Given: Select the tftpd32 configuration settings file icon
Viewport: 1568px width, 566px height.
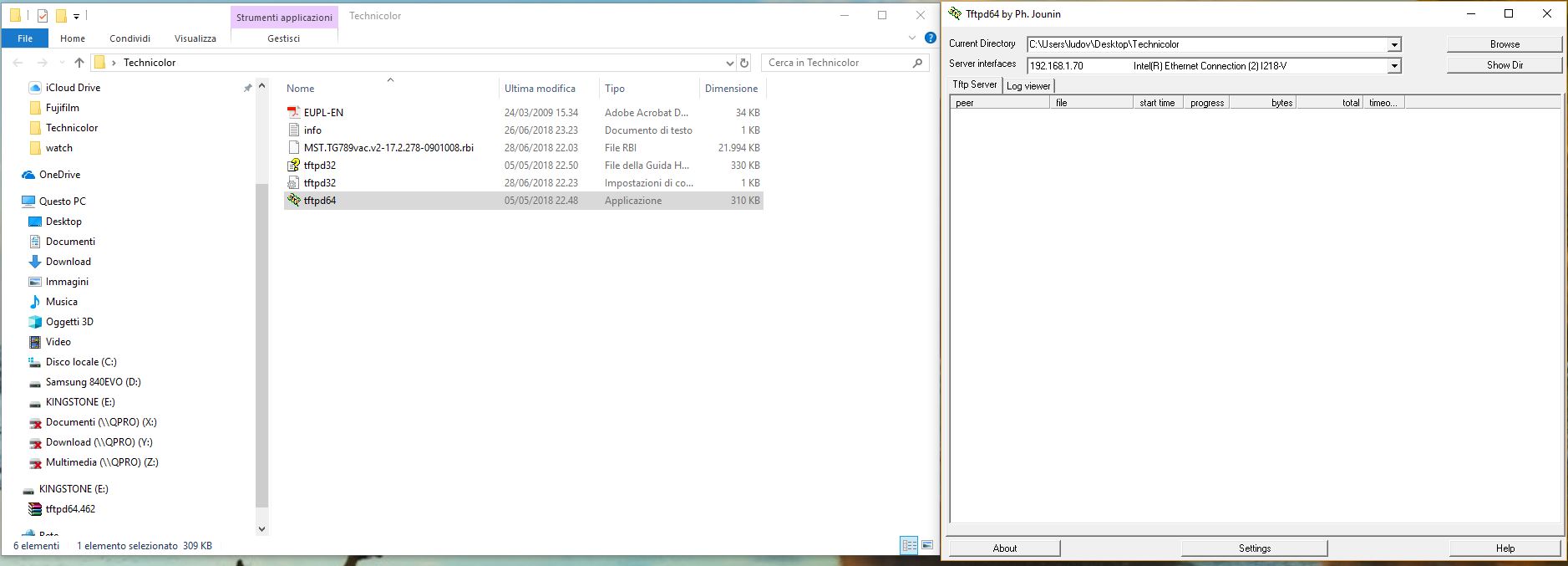Looking at the screenshot, I should (293, 182).
